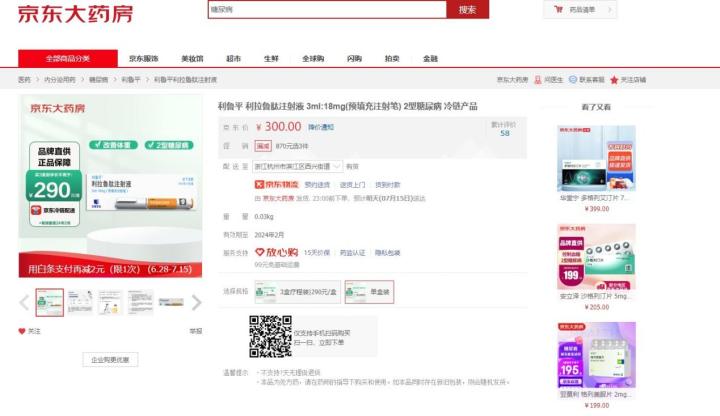The height and width of the screenshot is (416, 720).
Task: Expand the cart list arrow in header
Action: coord(609,10)
